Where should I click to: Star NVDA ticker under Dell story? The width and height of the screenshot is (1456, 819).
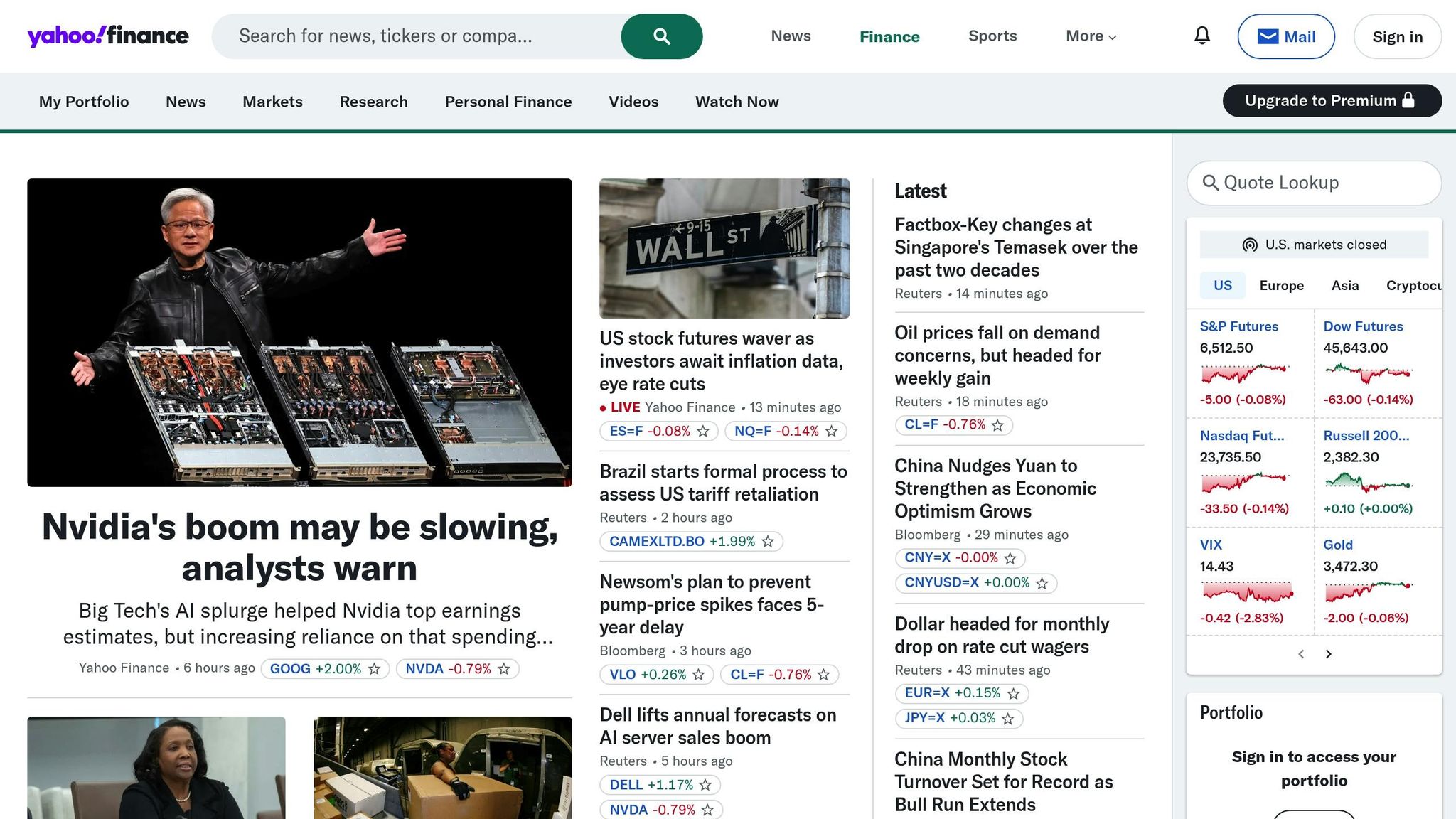[707, 810]
